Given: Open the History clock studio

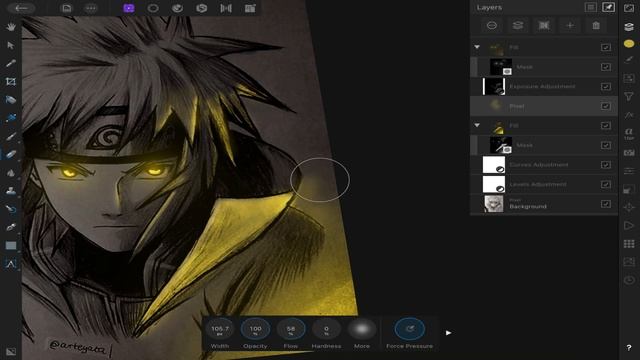Looking at the screenshot, I should click(629, 280).
